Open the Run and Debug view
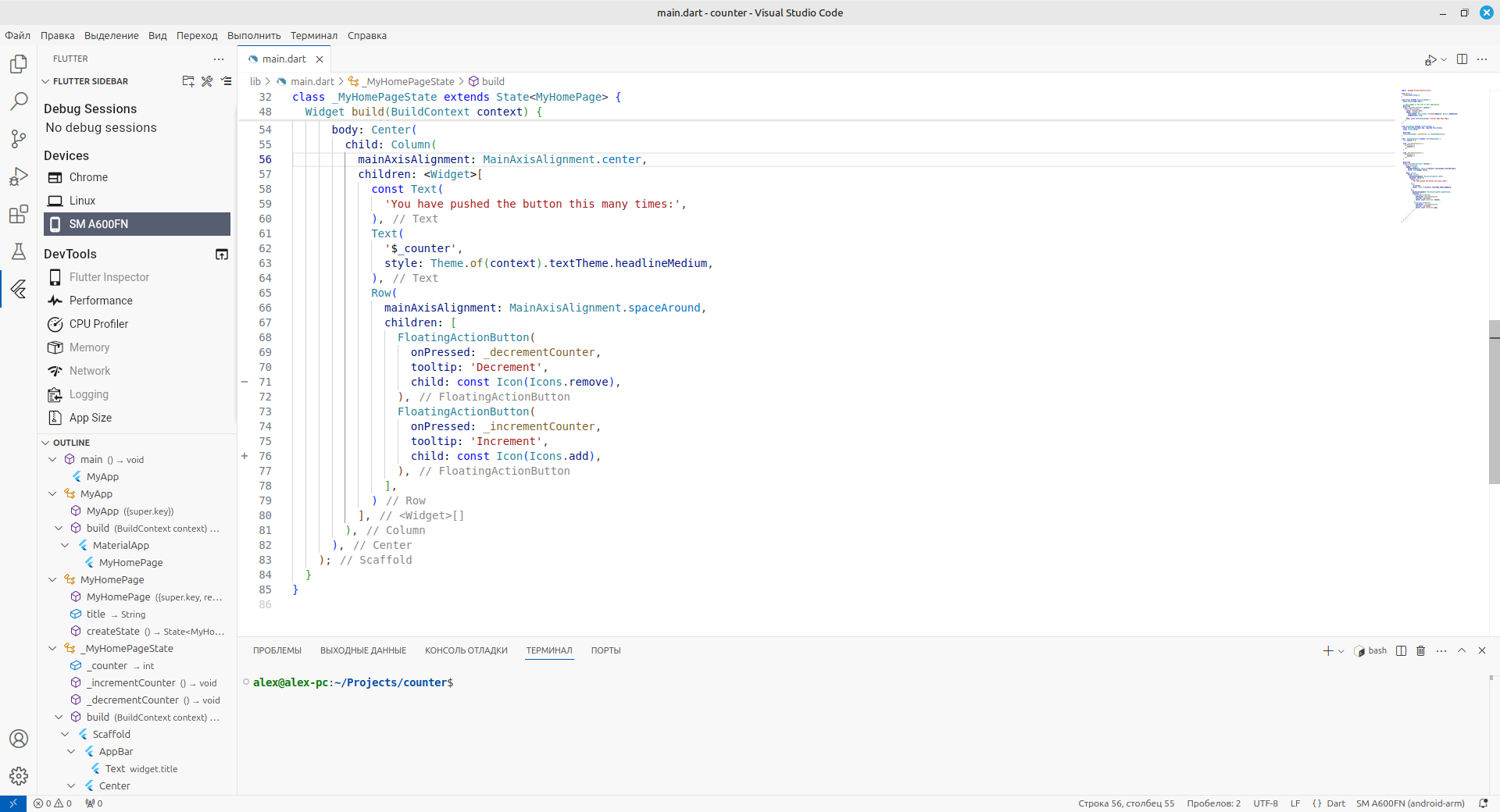1500x812 pixels. click(x=19, y=176)
